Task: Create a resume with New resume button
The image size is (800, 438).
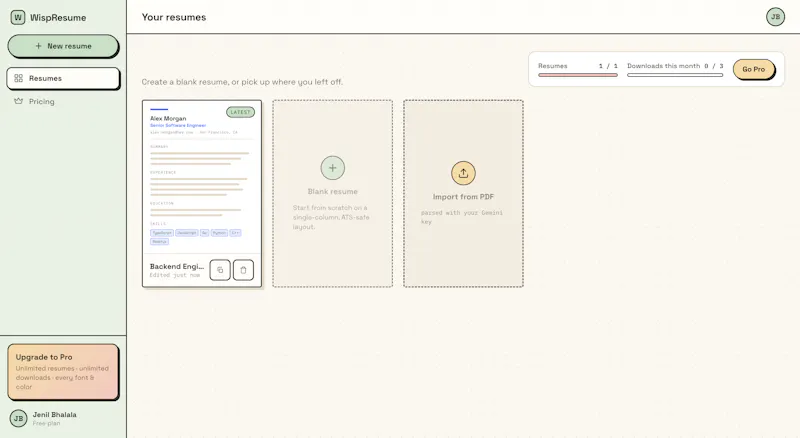Action: pos(63,46)
